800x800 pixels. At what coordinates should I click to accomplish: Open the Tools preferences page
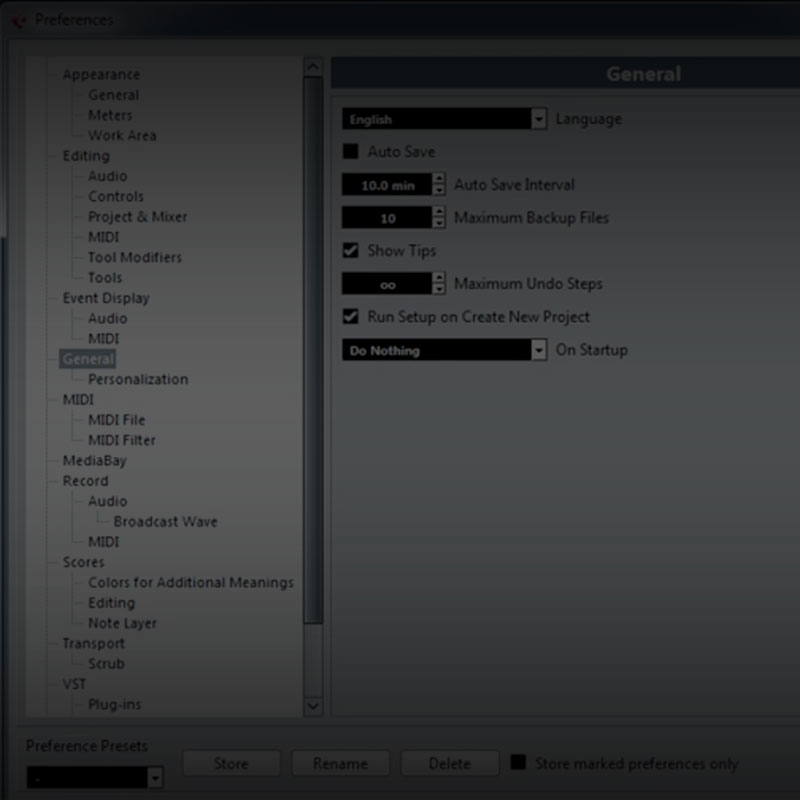coord(105,278)
